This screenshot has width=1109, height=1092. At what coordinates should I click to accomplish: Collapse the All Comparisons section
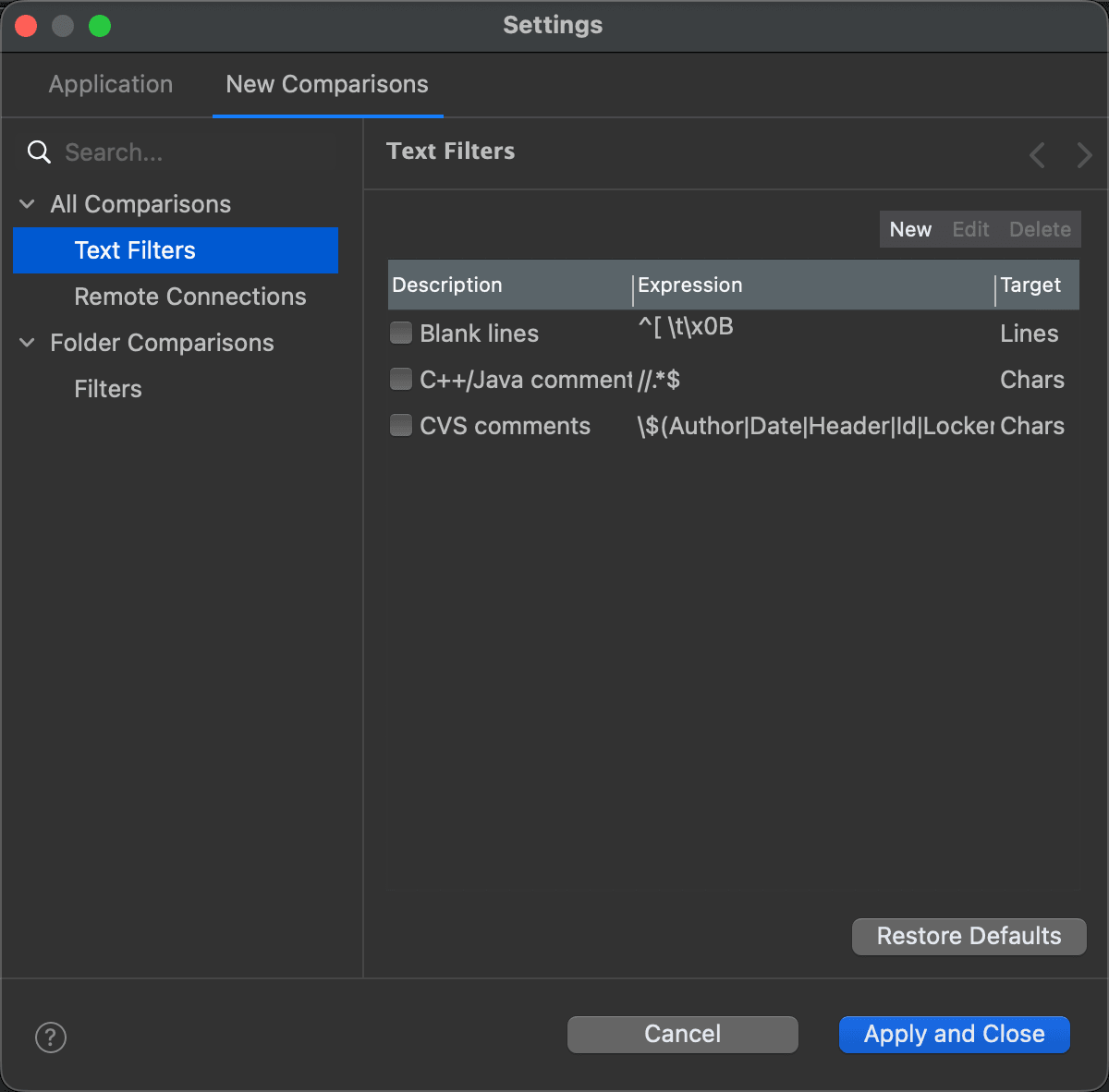pyautogui.click(x=28, y=204)
